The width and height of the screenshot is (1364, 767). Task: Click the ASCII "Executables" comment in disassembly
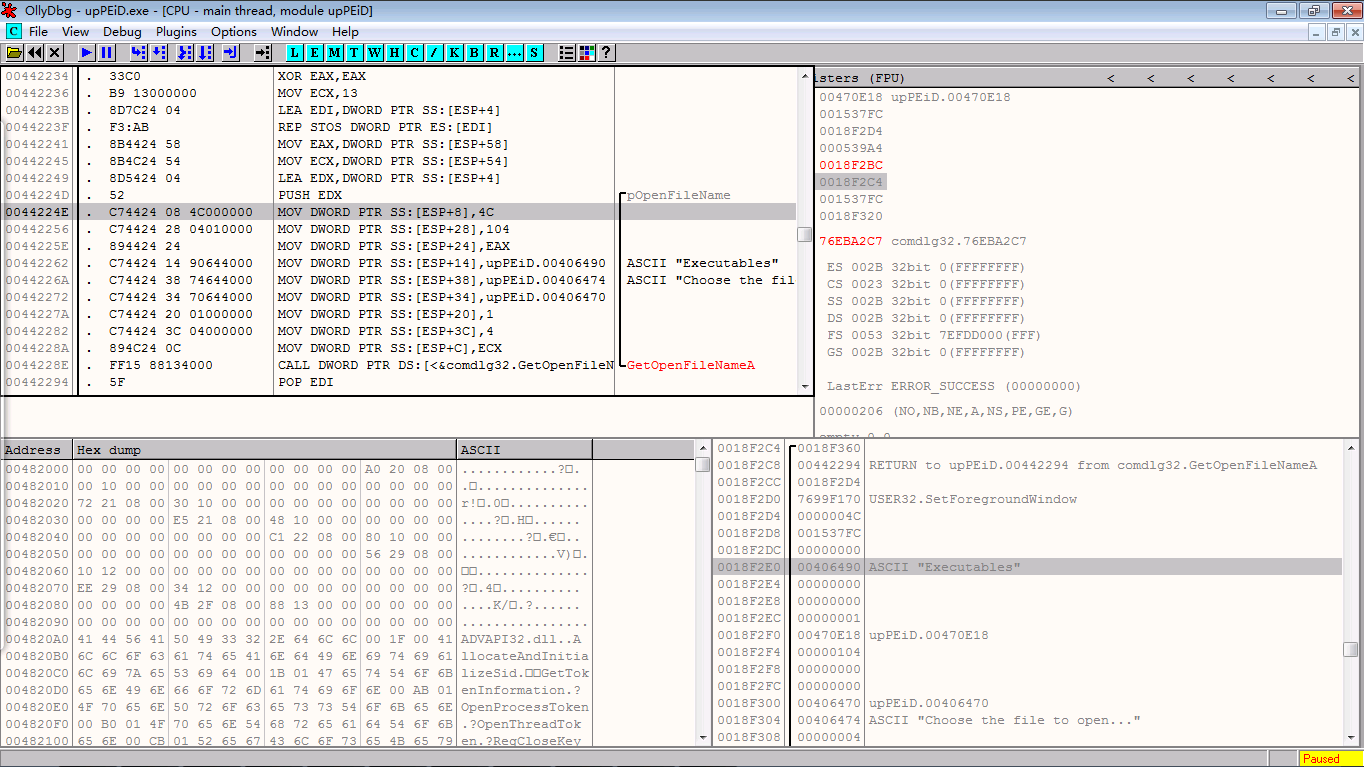[x=703, y=263]
